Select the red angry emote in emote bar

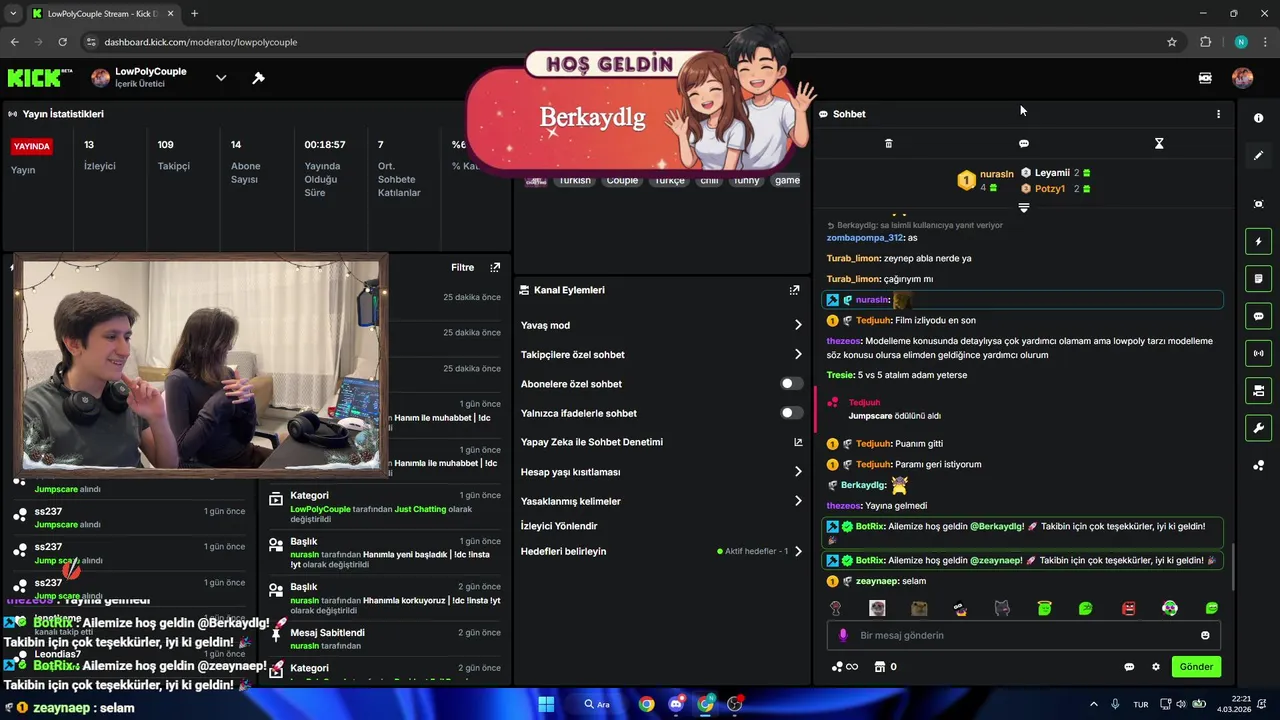click(1128, 608)
